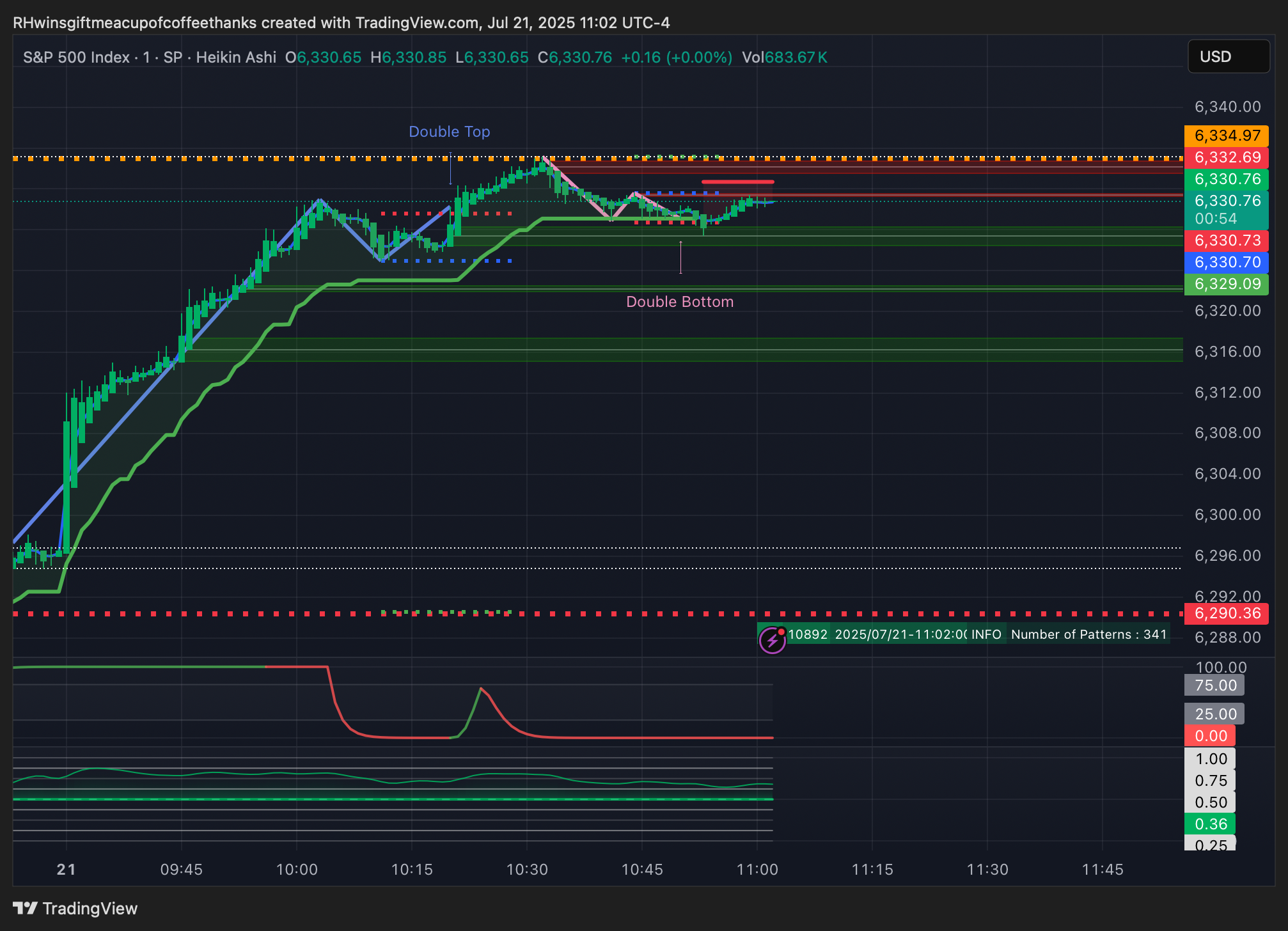Click the red 0.00 oscillator value label
Screen dimensions: 1288x931
coord(1210,736)
